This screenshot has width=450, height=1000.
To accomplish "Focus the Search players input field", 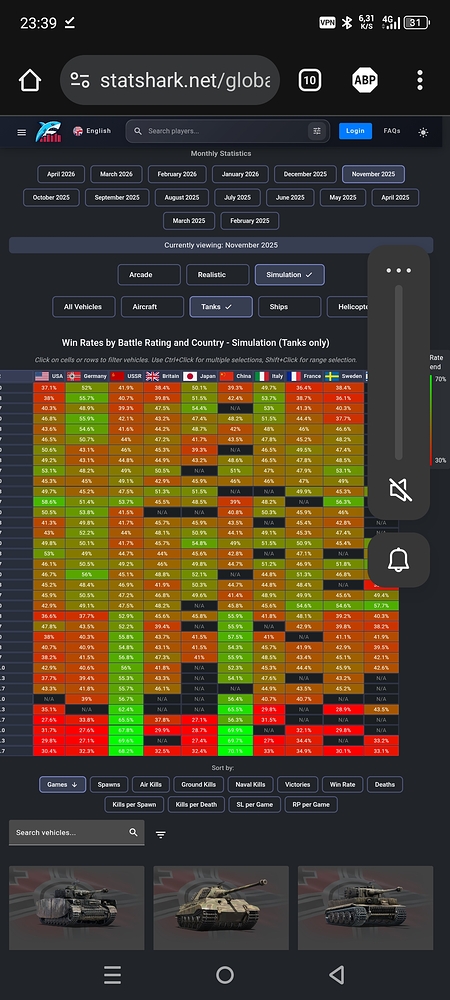I will 226,131.
